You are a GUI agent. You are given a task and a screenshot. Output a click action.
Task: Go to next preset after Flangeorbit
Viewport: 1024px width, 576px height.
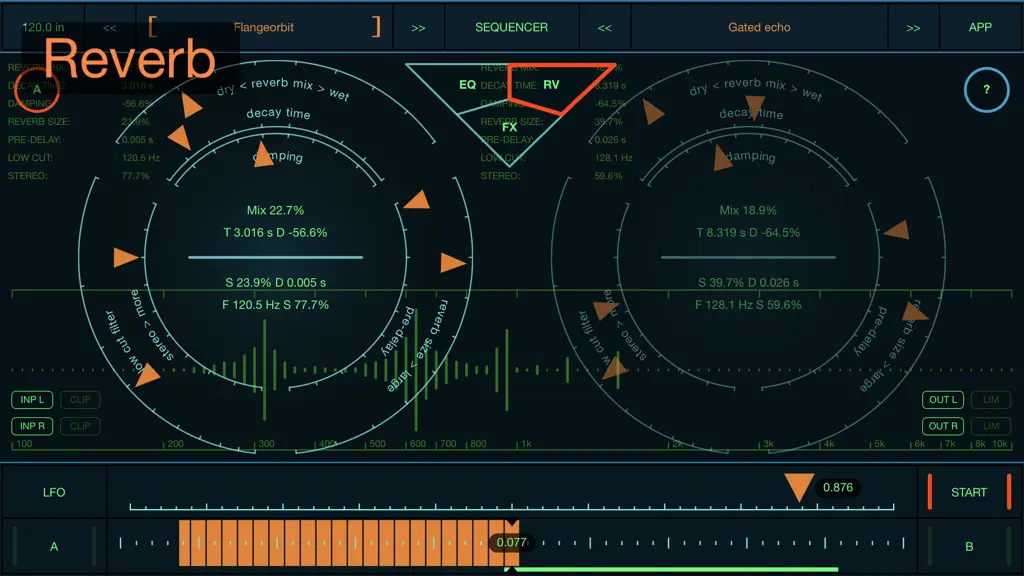point(418,27)
